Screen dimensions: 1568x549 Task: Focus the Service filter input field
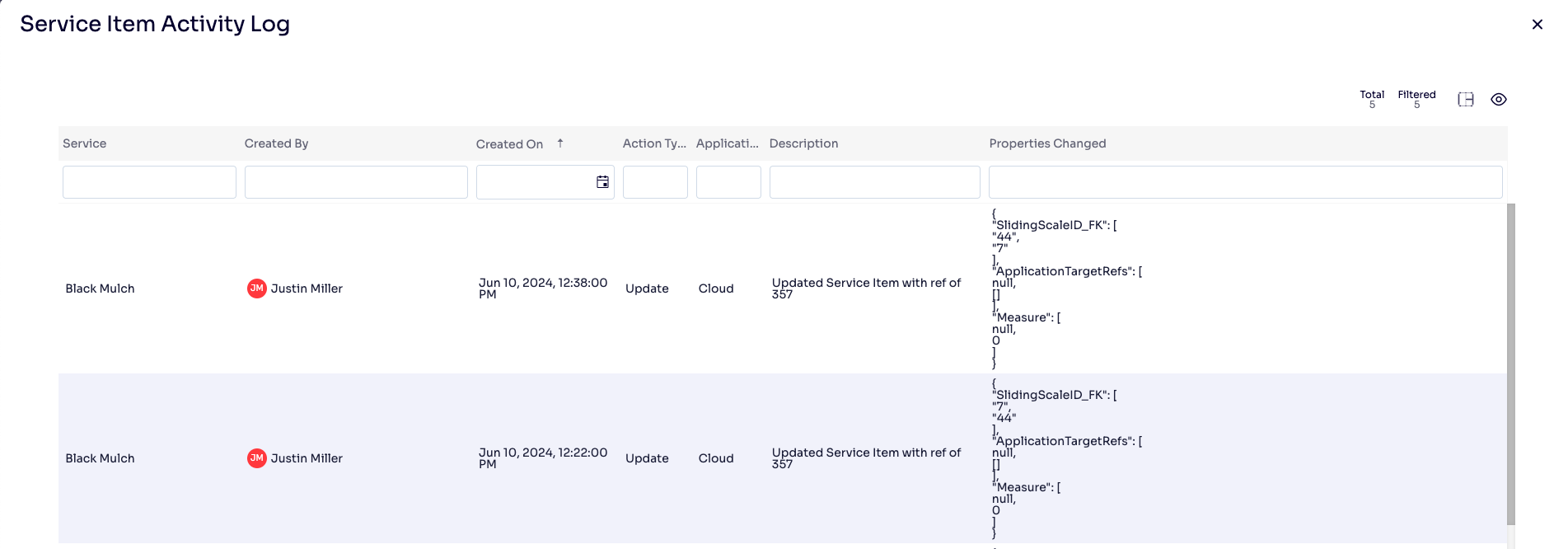149,182
